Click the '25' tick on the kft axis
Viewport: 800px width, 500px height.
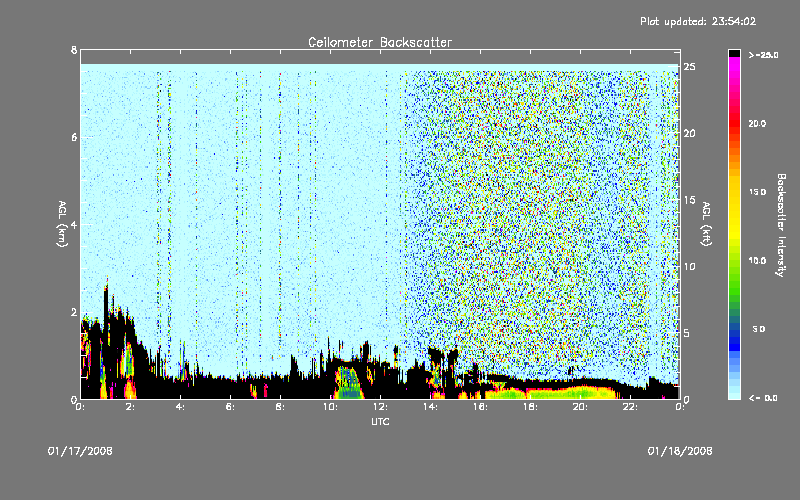click(x=689, y=67)
